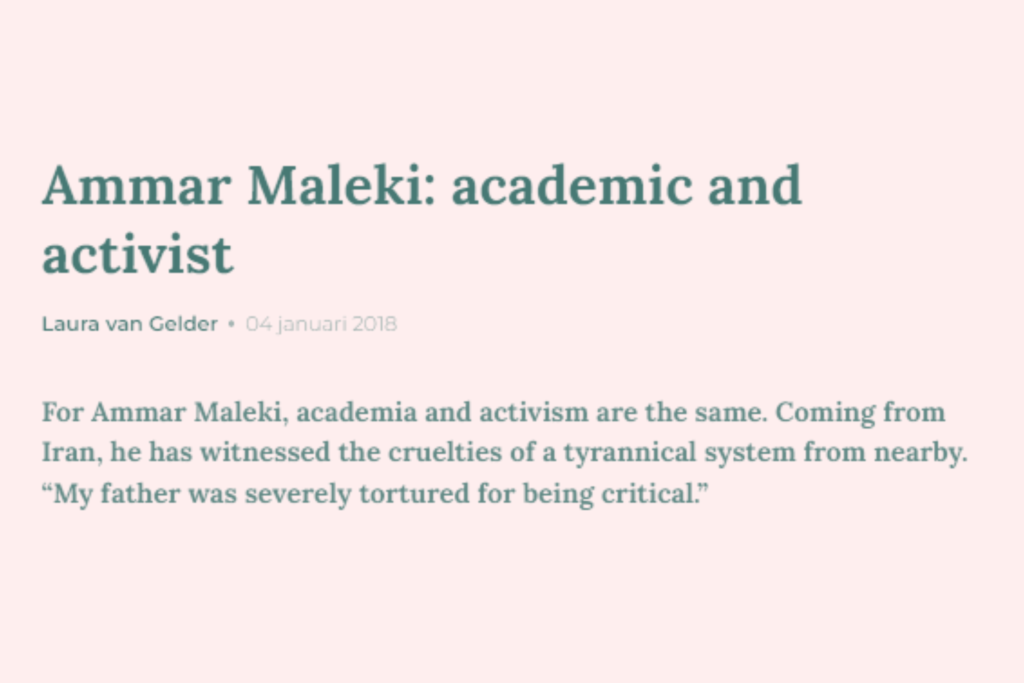Select the date 04 januari 2018
The height and width of the screenshot is (683, 1024).
pyautogui.click(x=321, y=324)
